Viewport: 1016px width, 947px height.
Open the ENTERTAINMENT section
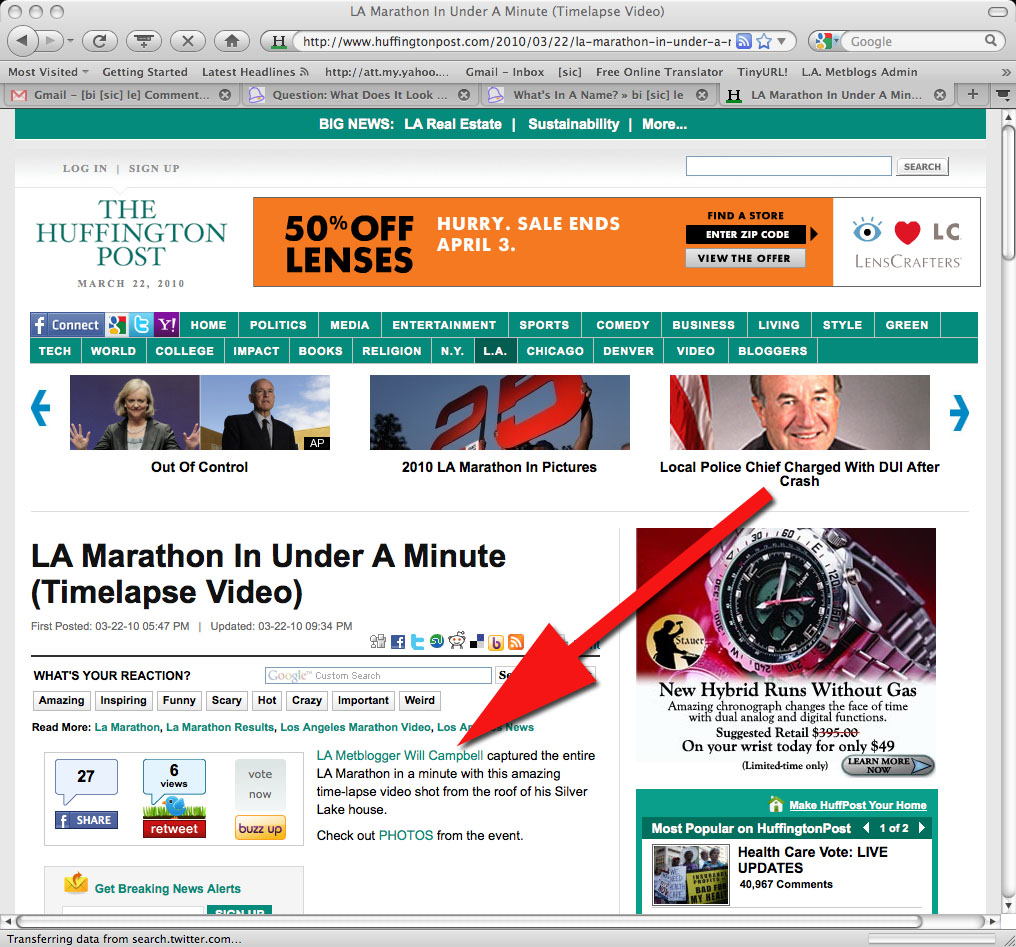click(444, 325)
